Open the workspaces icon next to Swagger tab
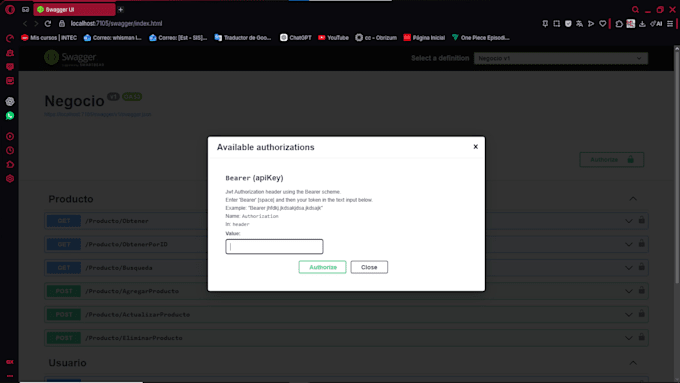The height and width of the screenshot is (383, 680). [x=26, y=10]
